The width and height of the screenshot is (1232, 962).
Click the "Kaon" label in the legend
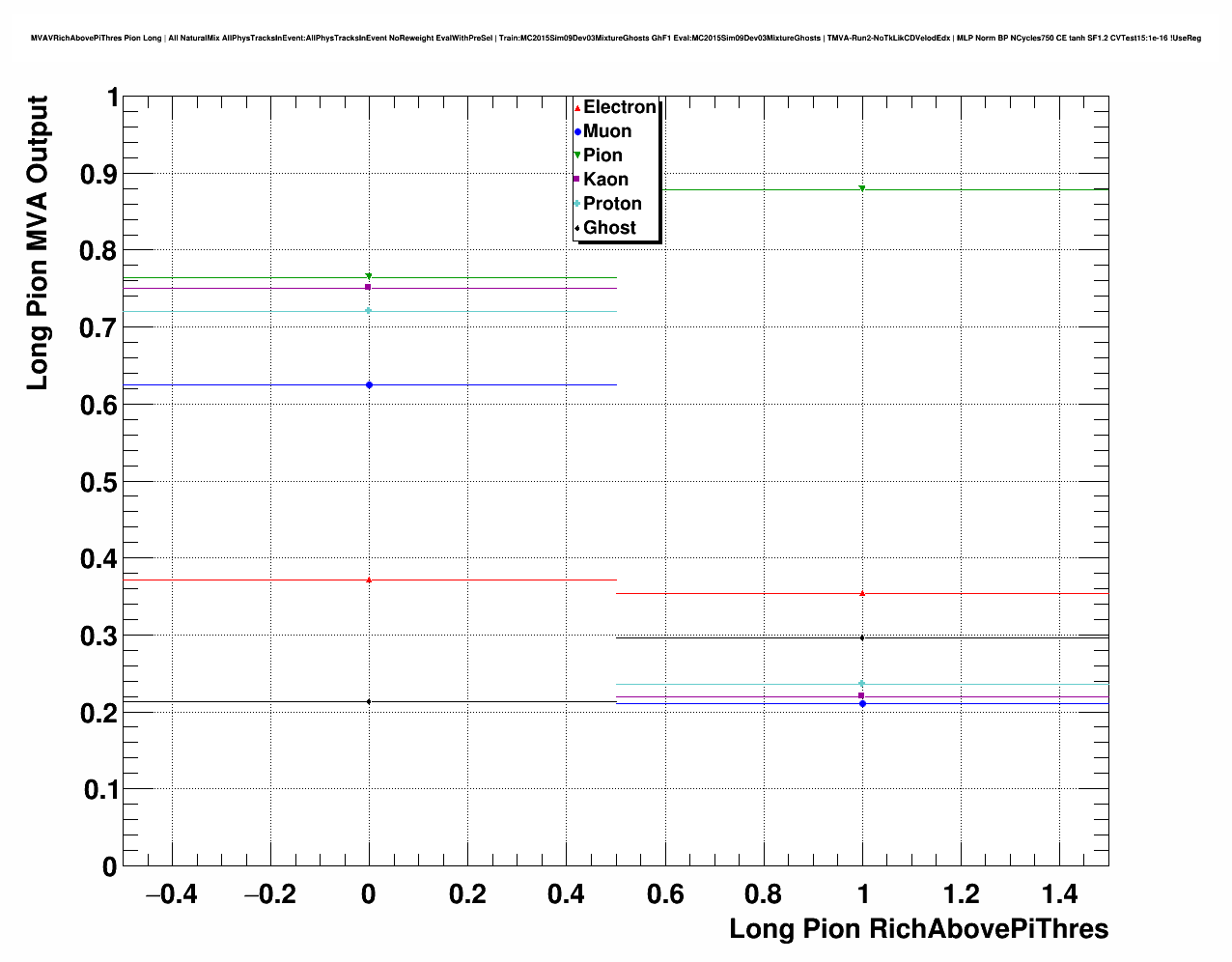point(605,180)
